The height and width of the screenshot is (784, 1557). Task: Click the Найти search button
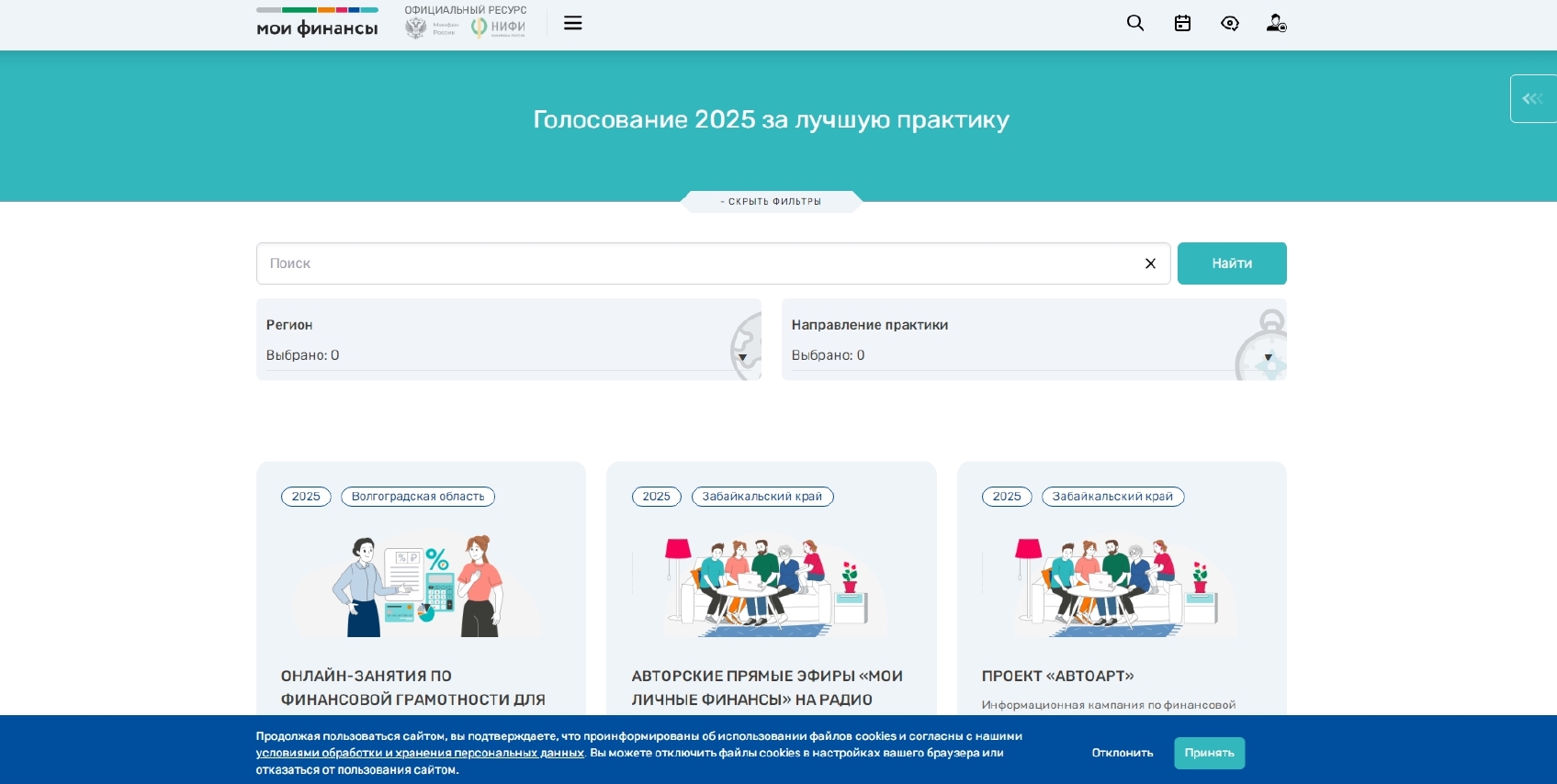(x=1231, y=263)
